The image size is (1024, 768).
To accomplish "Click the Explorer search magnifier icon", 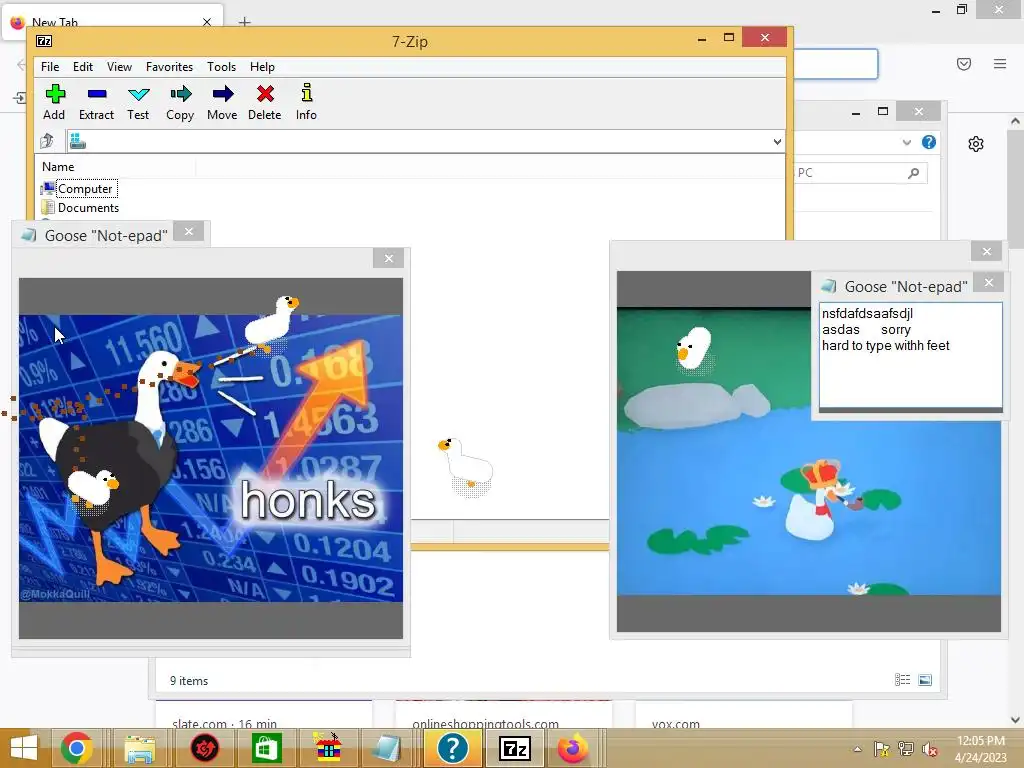I will [914, 173].
